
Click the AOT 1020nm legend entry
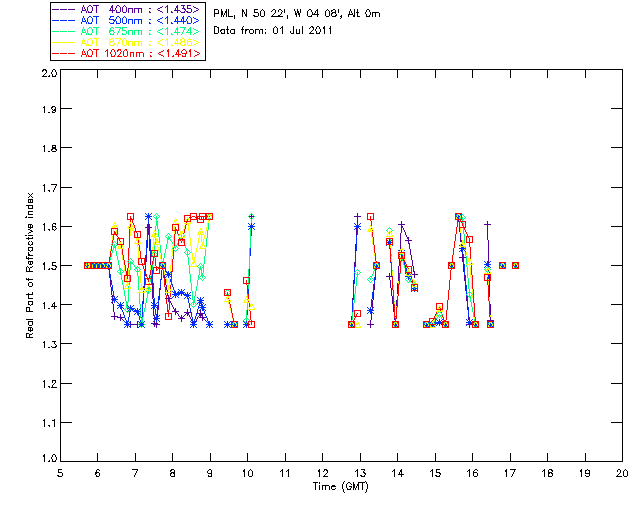click(127, 53)
